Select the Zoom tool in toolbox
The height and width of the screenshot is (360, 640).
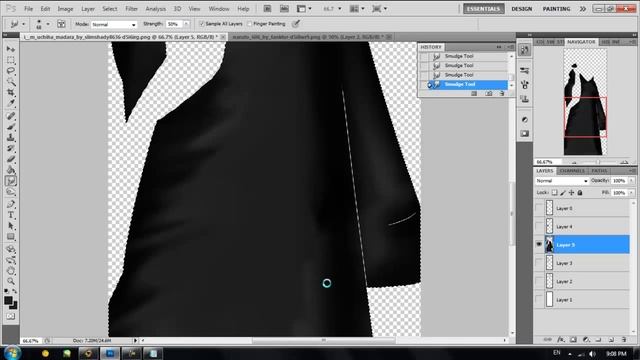[11, 281]
